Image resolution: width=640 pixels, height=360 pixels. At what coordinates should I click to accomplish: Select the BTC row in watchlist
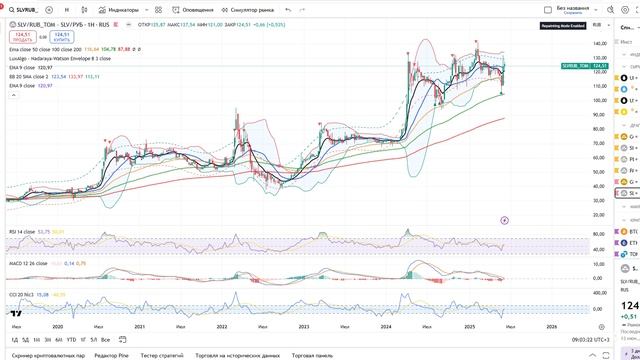pos(627,231)
